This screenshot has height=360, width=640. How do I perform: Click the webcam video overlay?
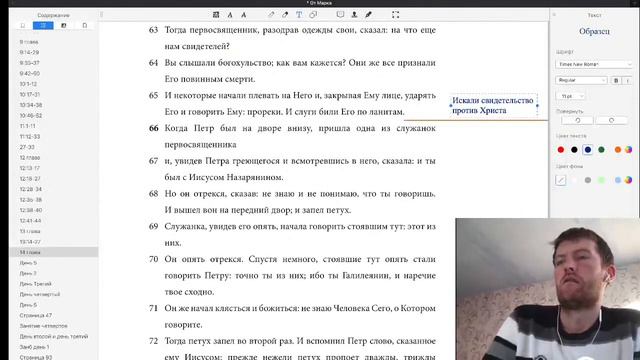548,289
